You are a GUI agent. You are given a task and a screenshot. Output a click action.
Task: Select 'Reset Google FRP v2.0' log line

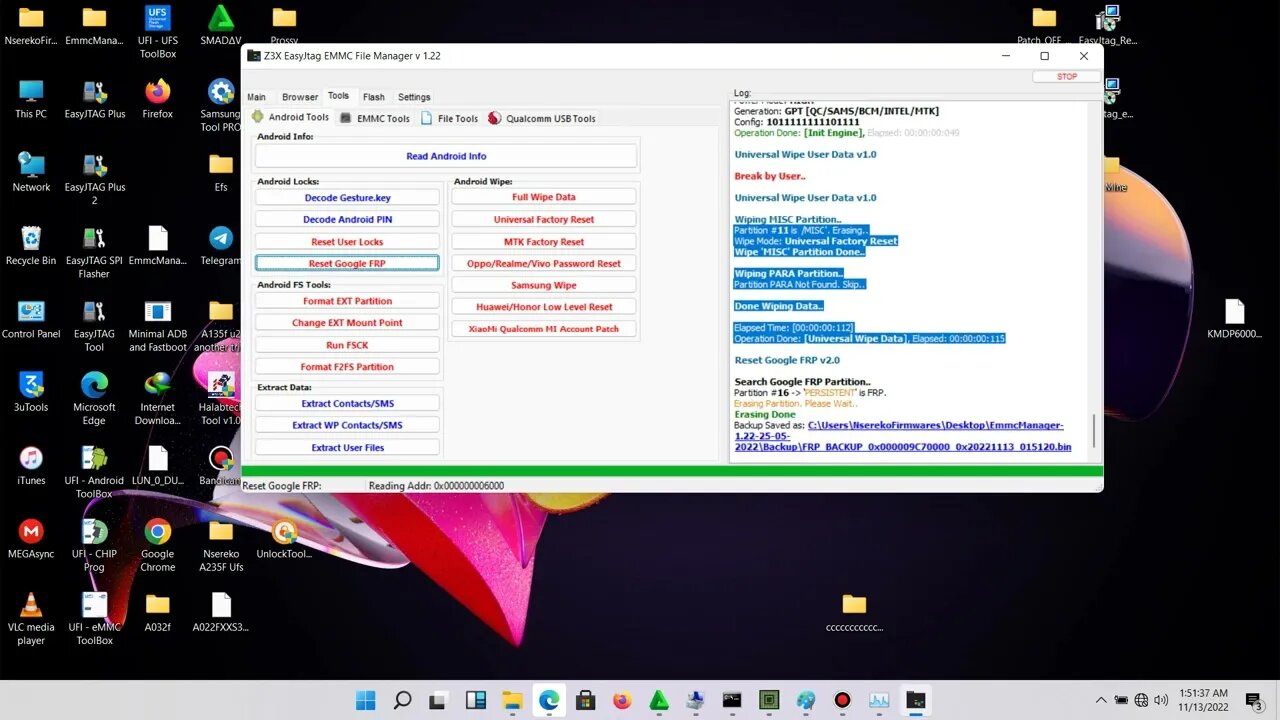click(x=787, y=360)
